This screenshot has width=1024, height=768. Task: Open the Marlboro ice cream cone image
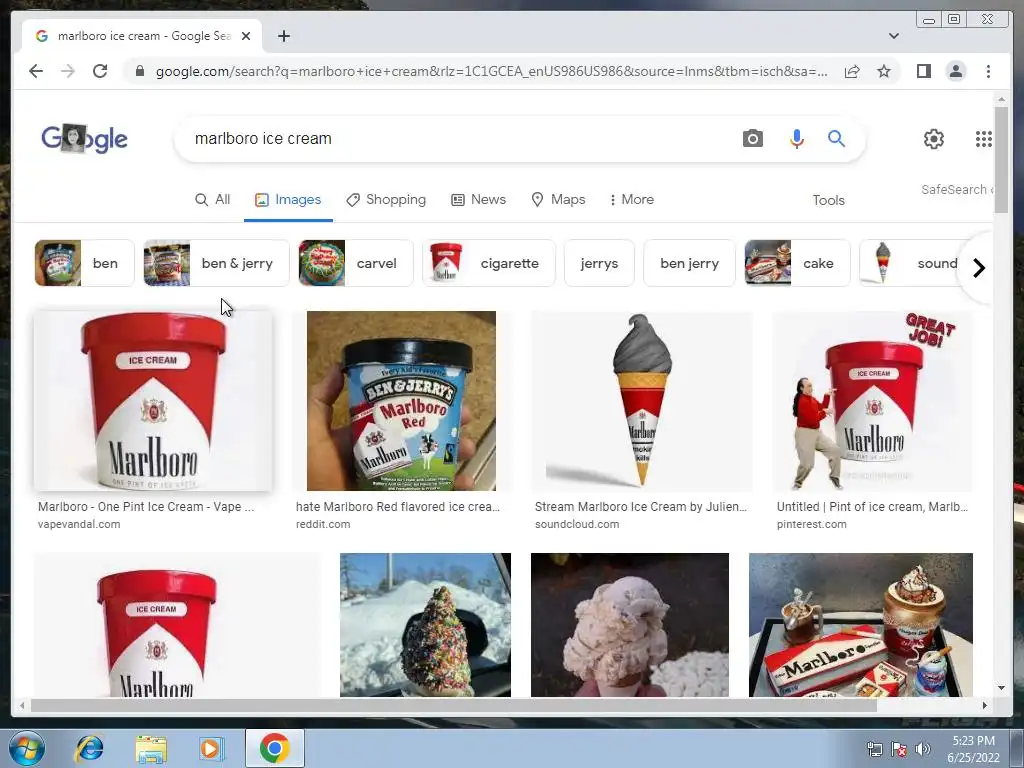[641, 400]
